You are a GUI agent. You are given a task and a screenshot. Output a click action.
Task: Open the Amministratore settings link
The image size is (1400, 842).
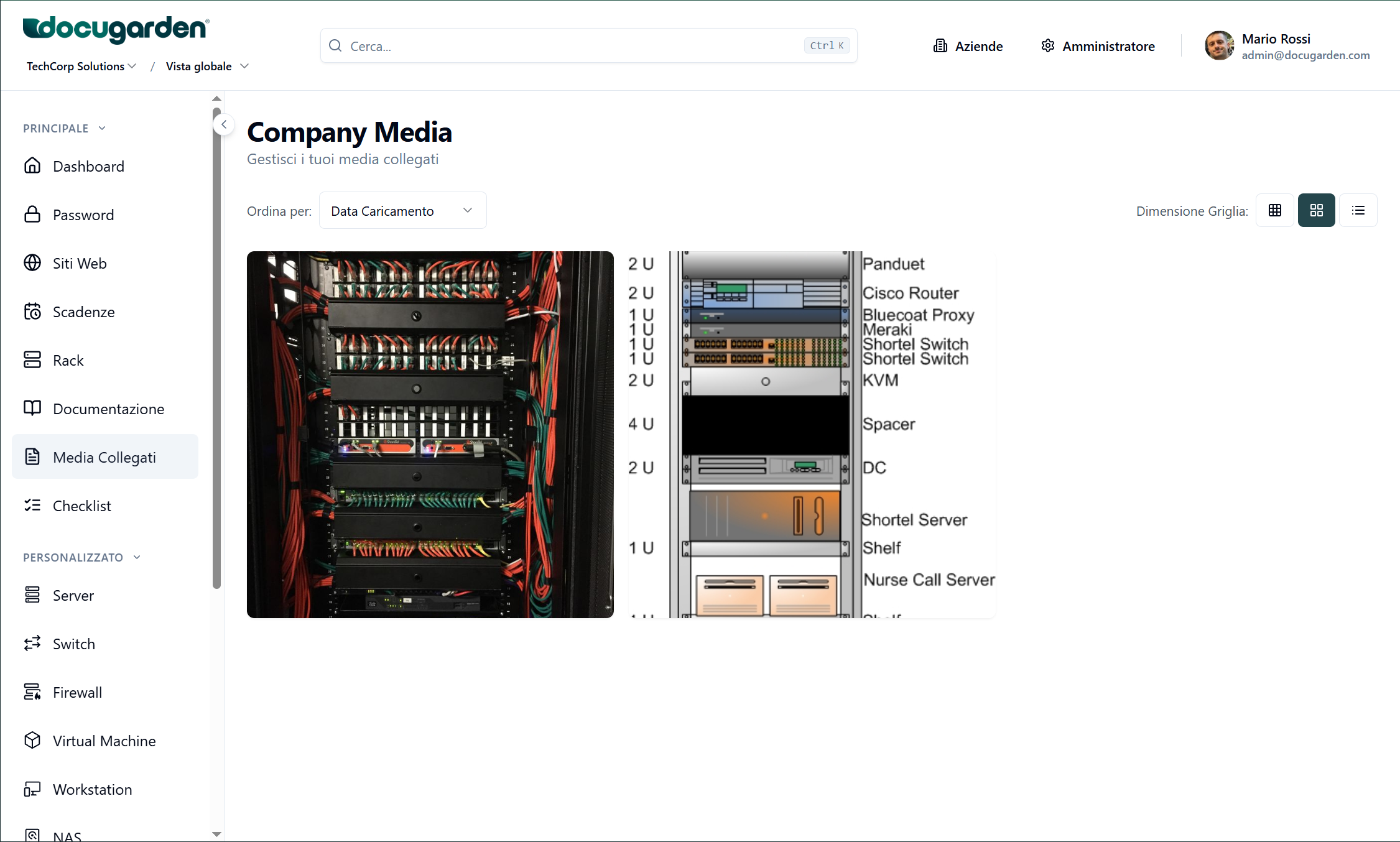(1098, 46)
